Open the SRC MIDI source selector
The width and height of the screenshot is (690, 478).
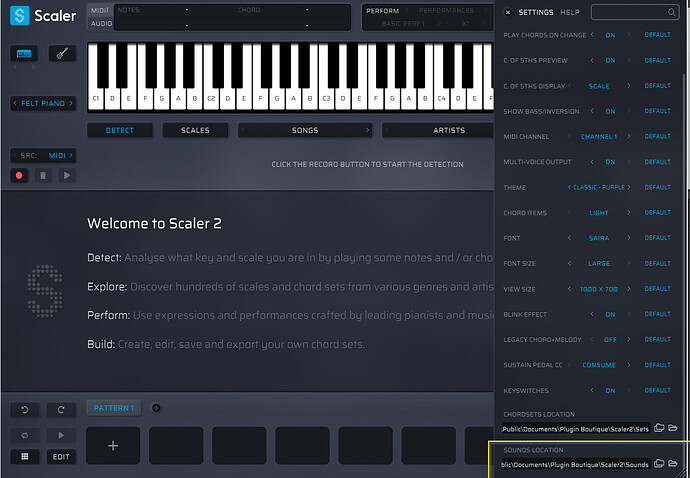tap(43, 155)
